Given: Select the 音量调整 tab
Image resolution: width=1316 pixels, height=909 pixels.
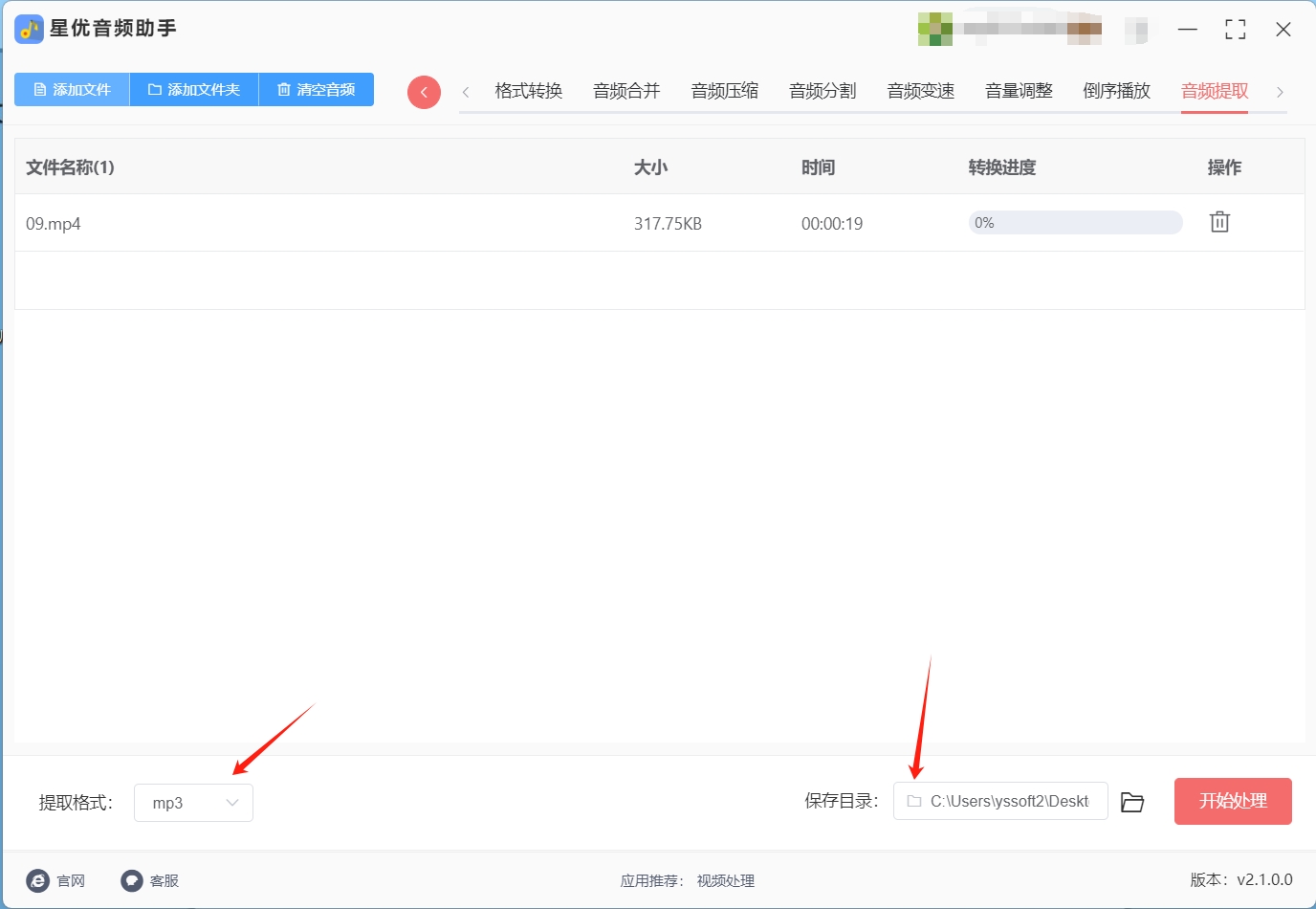Looking at the screenshot, I should click(1019, 91).
